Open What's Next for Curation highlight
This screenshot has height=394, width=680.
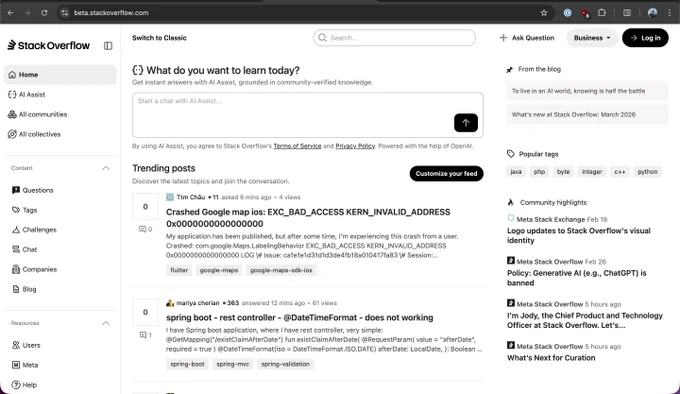(551, 358)
